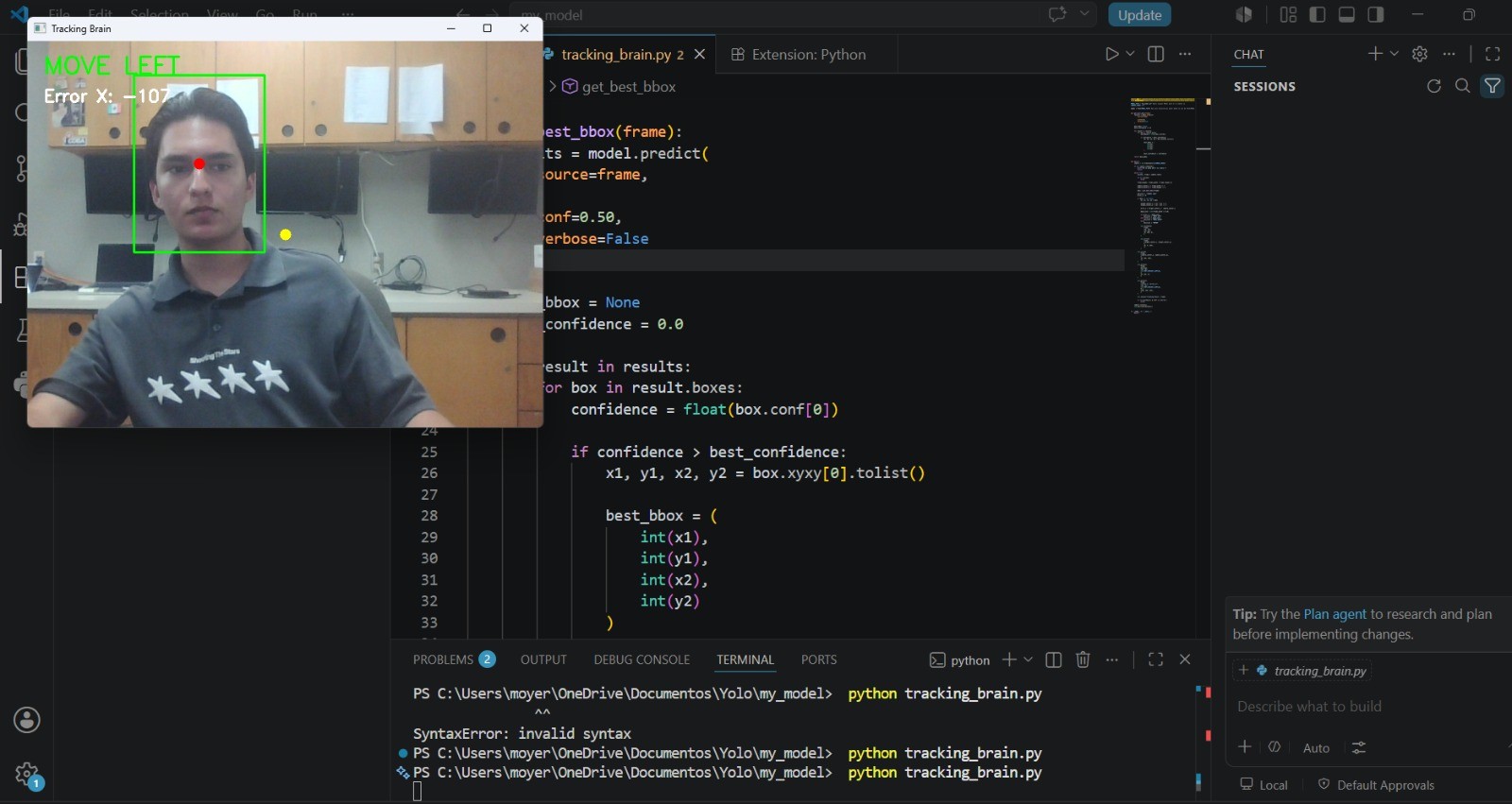Open chat settings gear in CHAT panel
This screenshot has width=1512, height=804.
click(x=1419, y=54)
